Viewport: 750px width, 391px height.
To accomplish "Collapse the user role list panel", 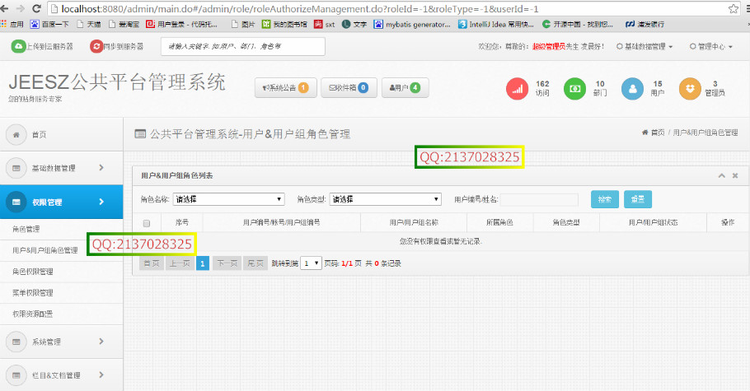I will (x=721, y=176).
